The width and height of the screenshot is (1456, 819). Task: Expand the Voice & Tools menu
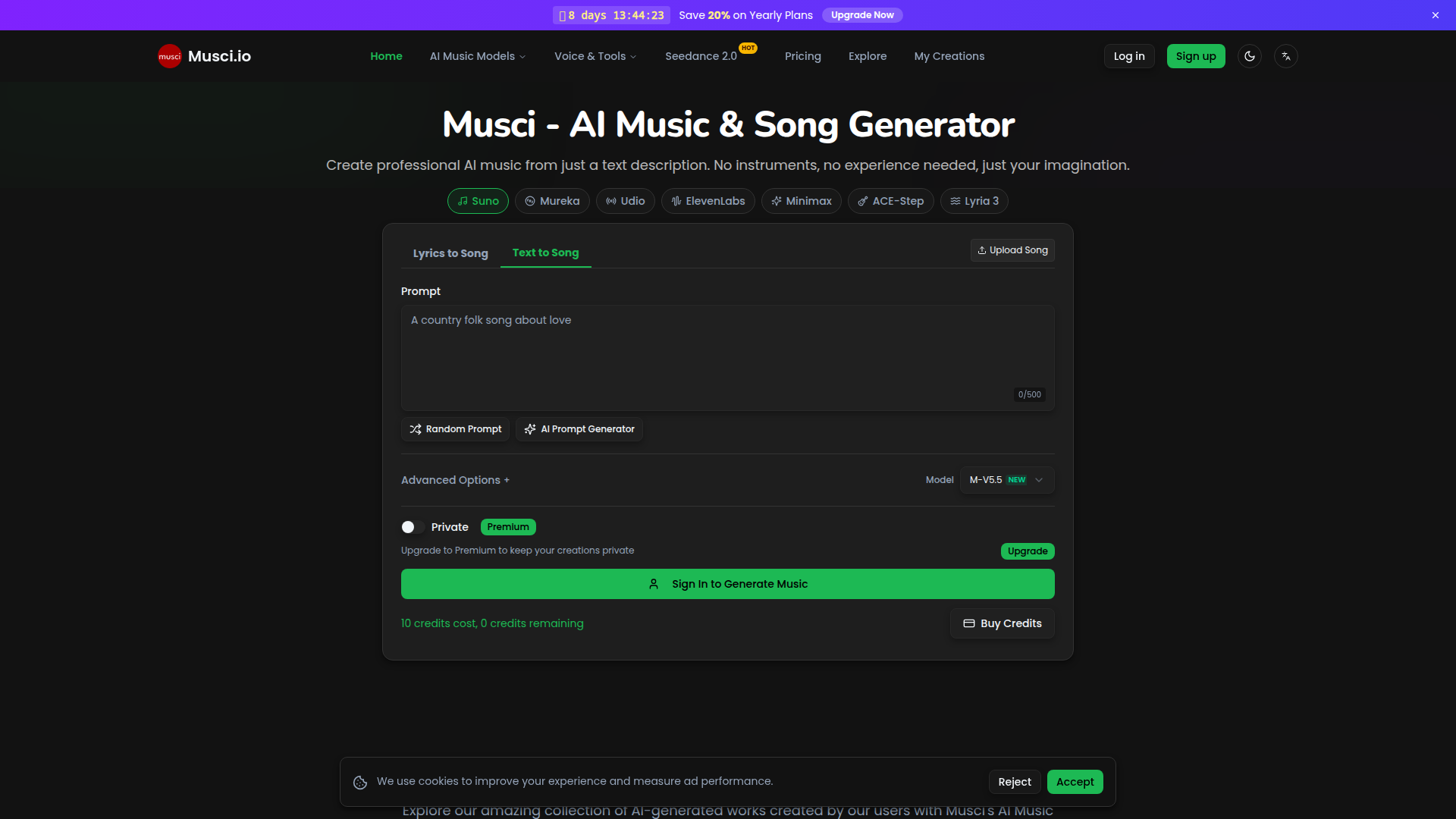[x=595, y=56]
